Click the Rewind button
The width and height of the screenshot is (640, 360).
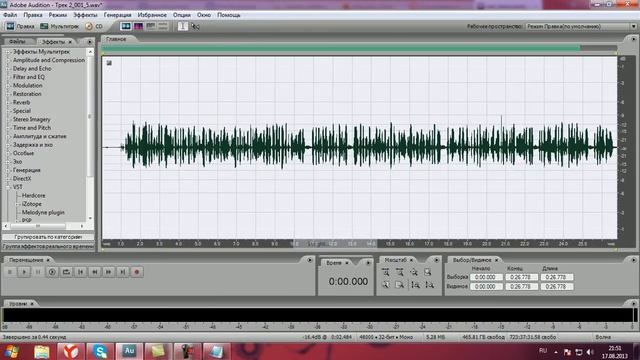95,272
